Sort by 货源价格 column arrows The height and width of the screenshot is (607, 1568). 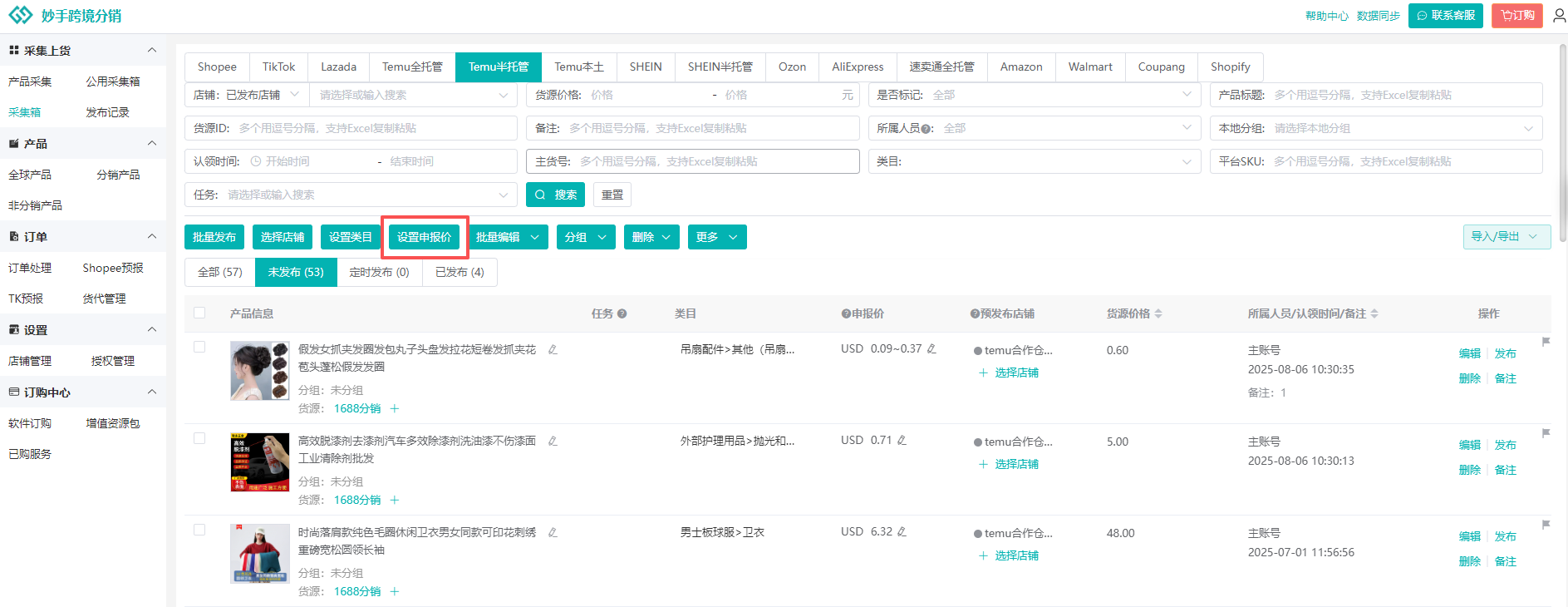tap(1158, 314)
